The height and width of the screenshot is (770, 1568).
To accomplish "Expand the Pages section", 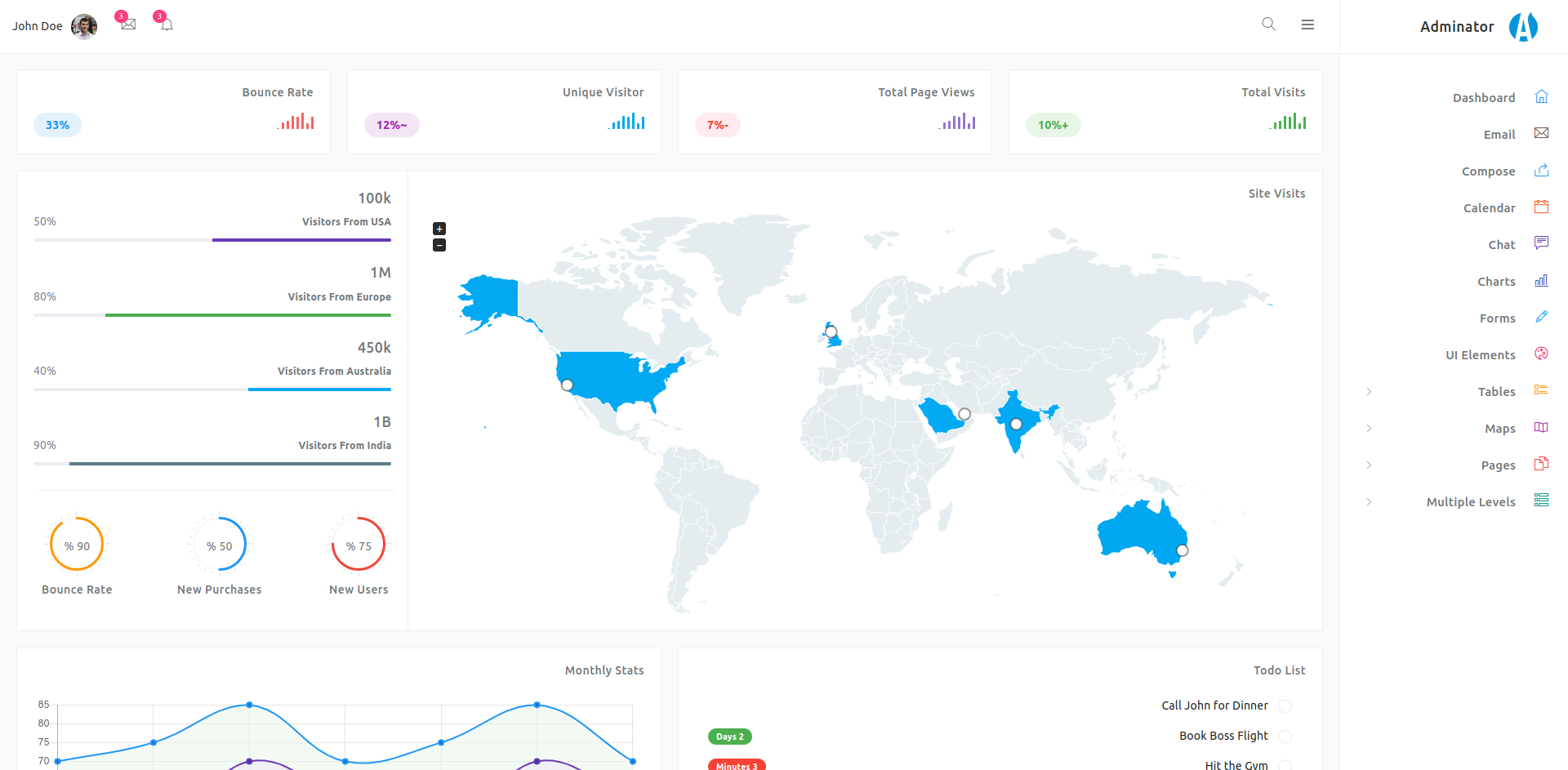I will (1369, 465).
